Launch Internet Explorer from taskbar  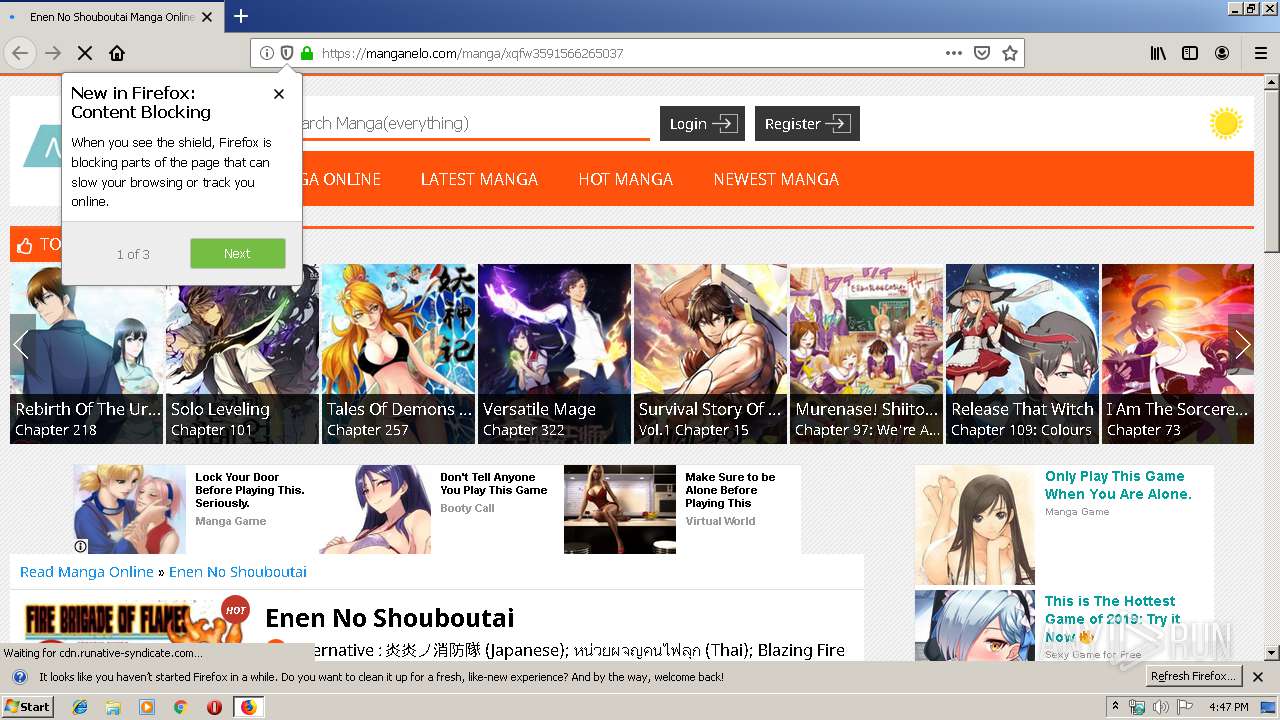pyautogui.click(x=80, y=707)
